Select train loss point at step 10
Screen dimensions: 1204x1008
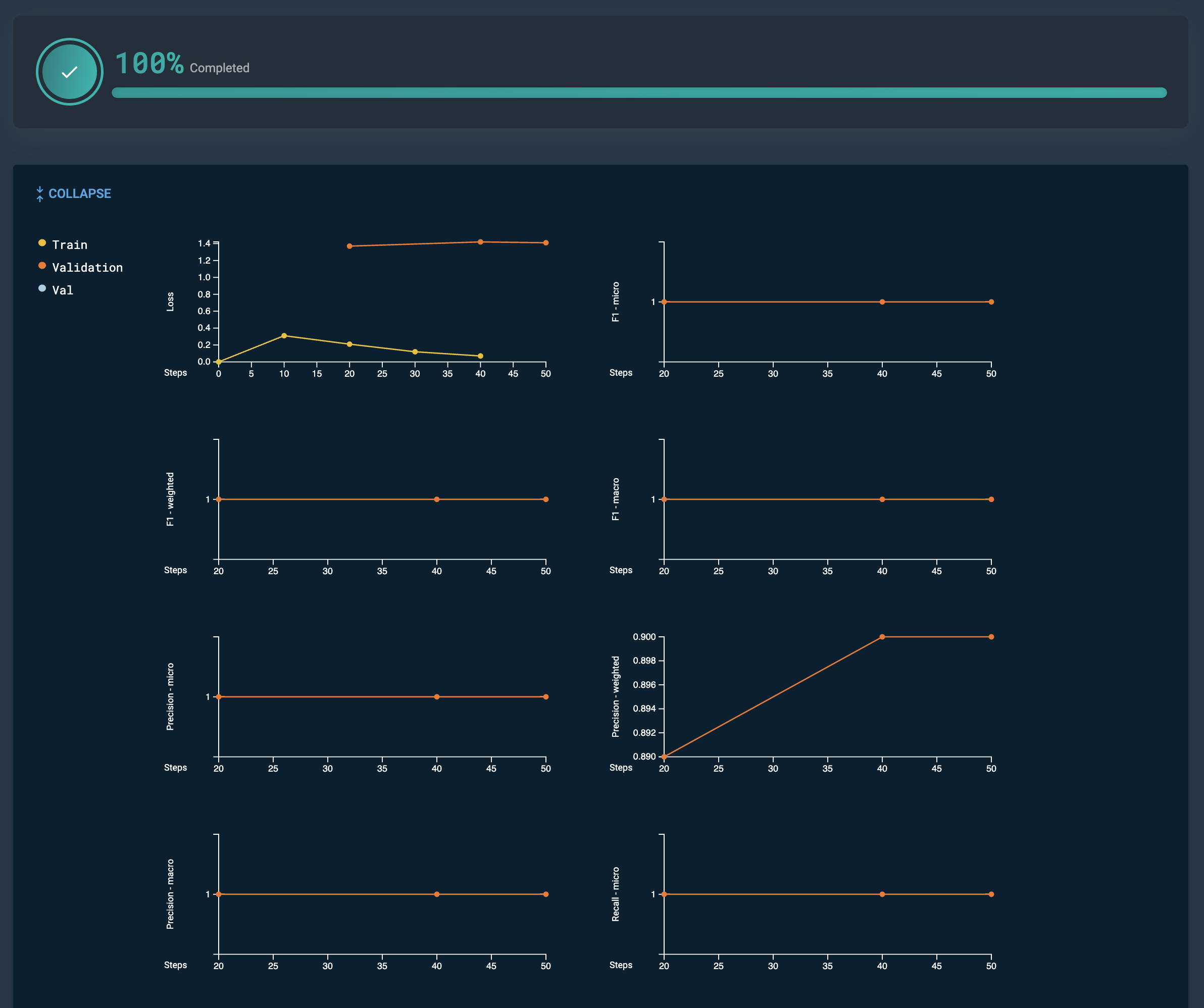[284, 335]
